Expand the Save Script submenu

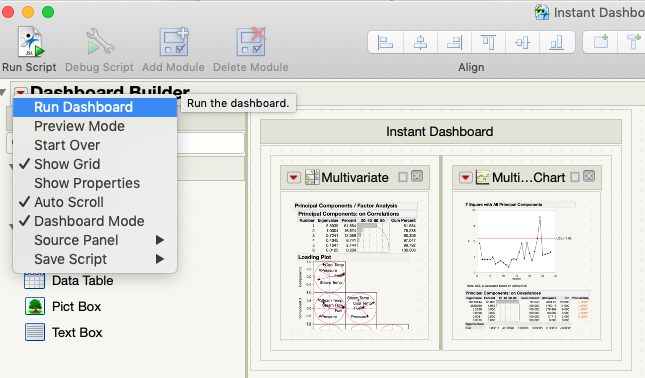pyautogui.click(x=95, y=259)
